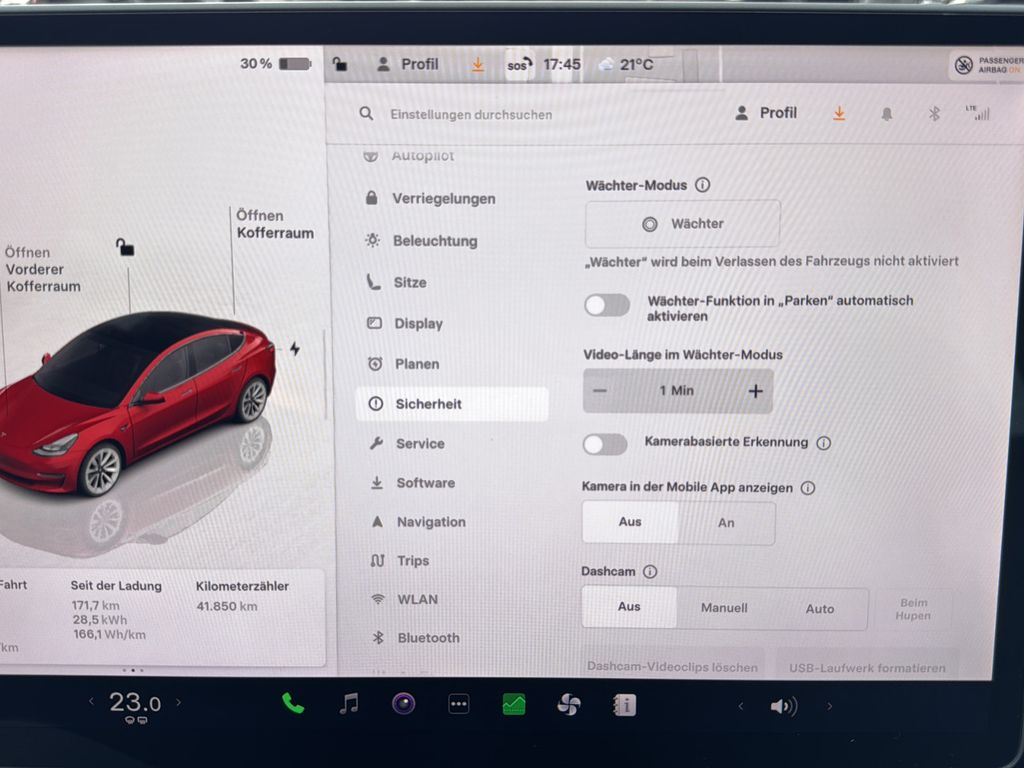Enable Wächter-Funktion in Parken automatically toggle
Image resolution: width=1024 pixels, height=768 pixels.
[607, 305]
